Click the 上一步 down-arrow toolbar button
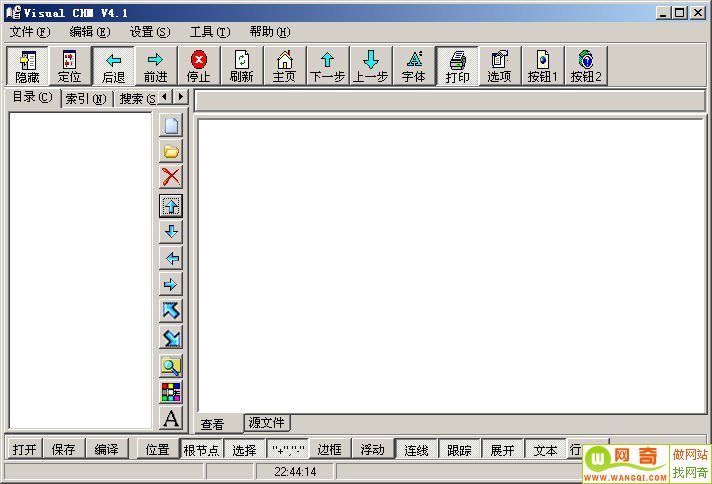 371,66
